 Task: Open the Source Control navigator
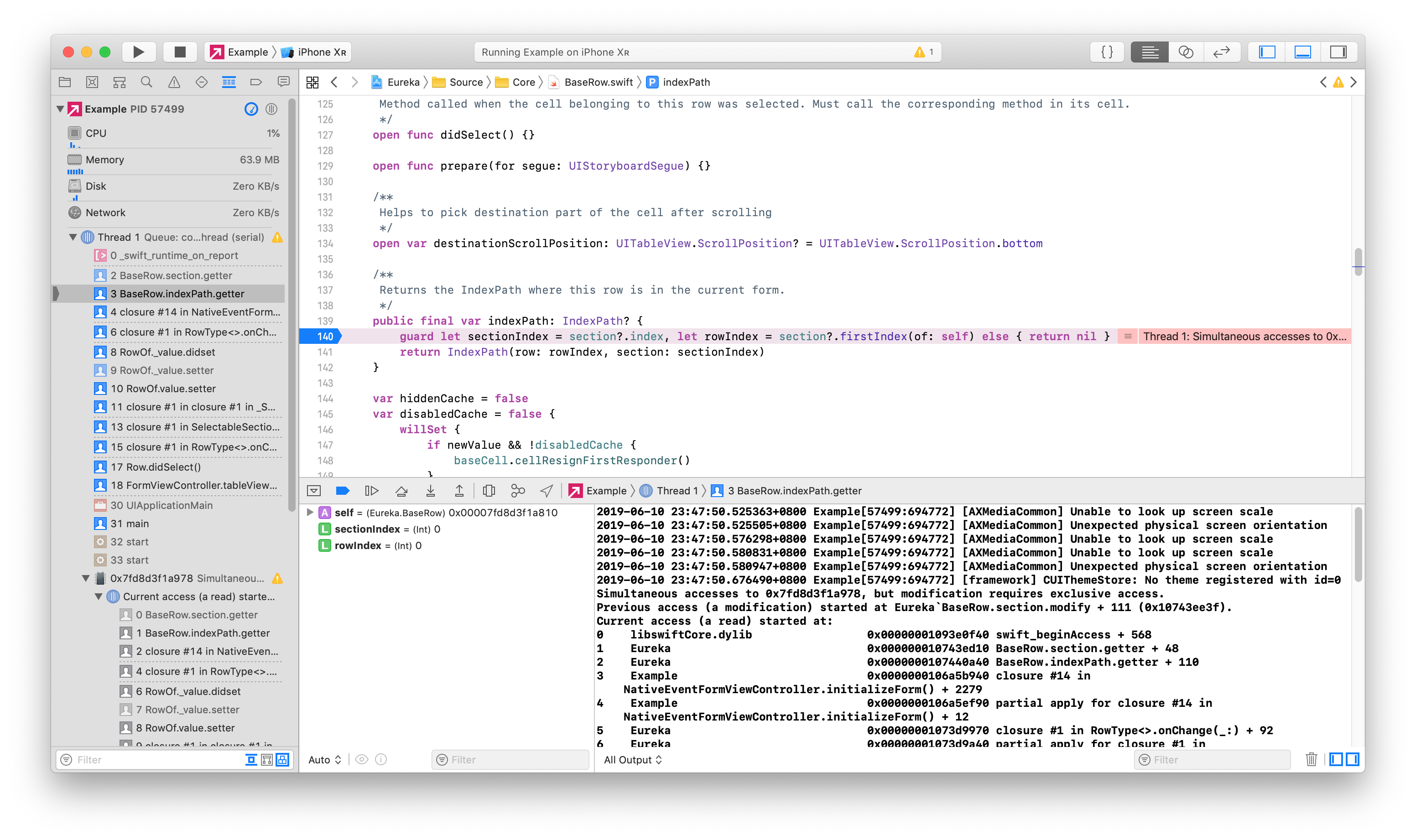point(92,82)
